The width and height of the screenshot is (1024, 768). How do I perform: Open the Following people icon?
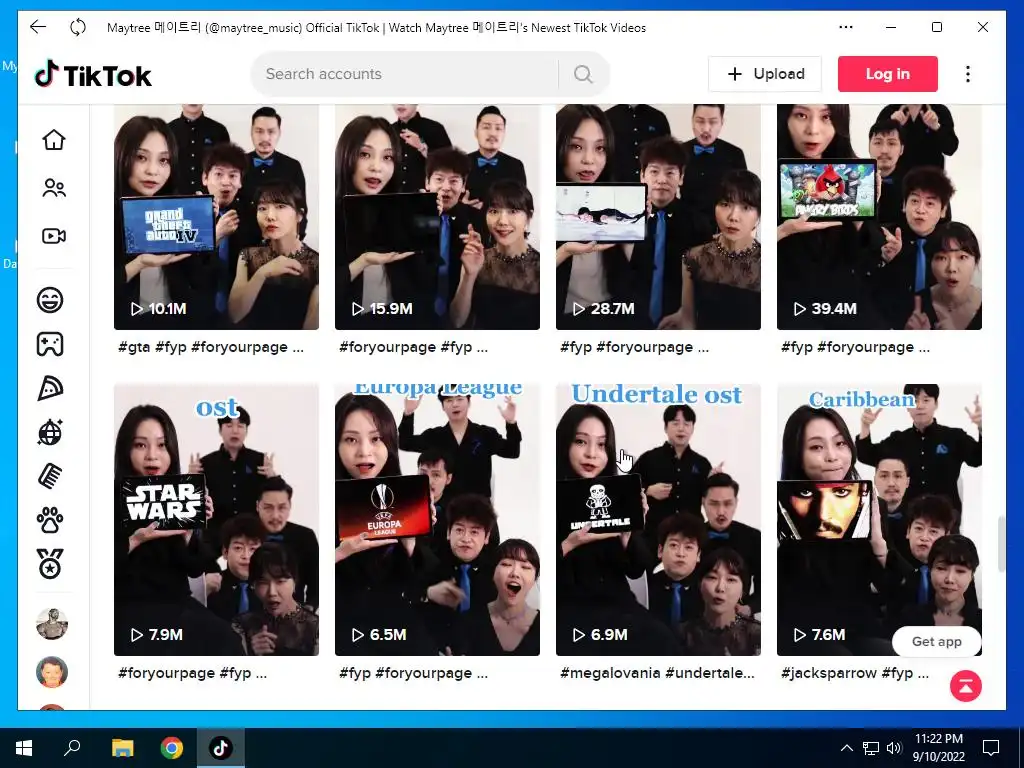click(x=54, y=188)
